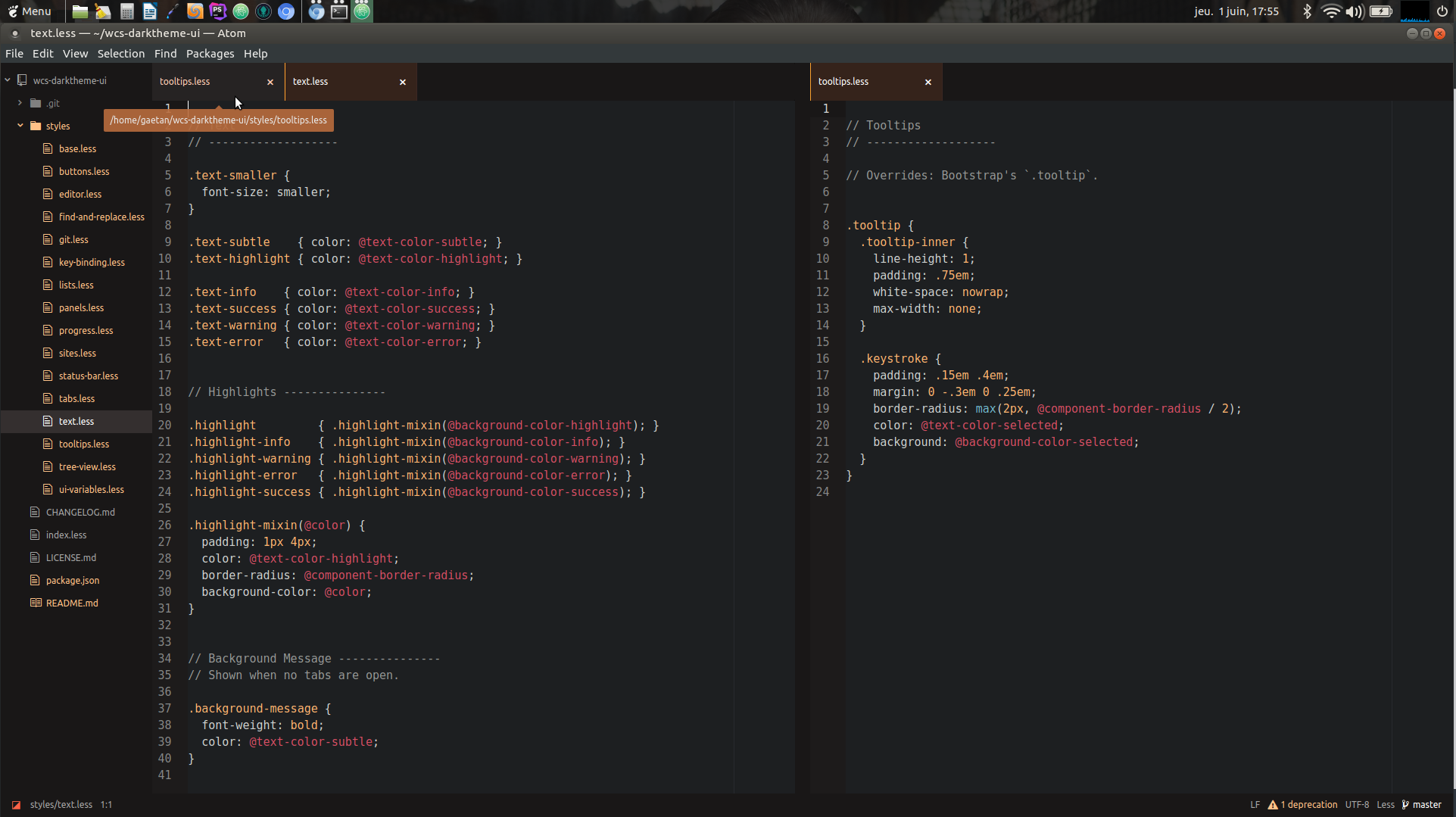Open the Help menu

(255, 54)
